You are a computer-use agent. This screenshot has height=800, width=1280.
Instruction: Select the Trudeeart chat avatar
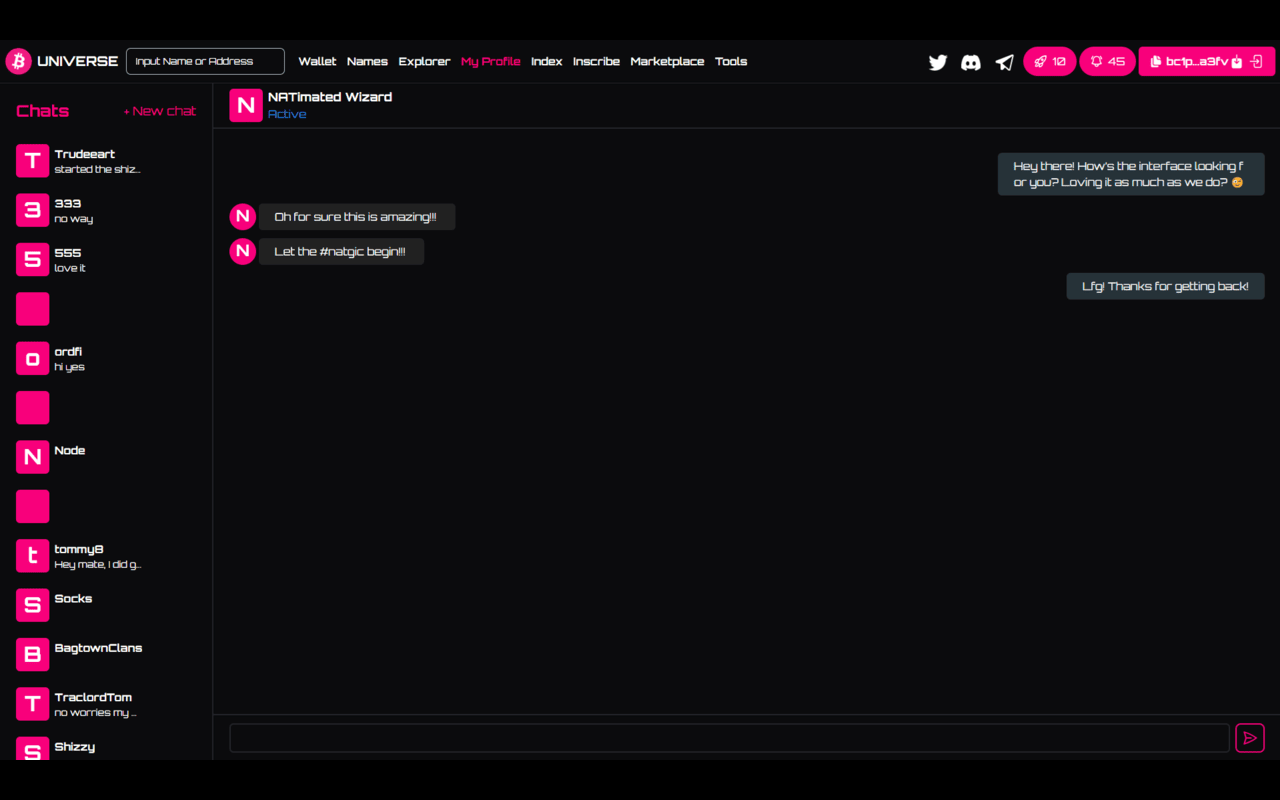click(x=33, y=161)
